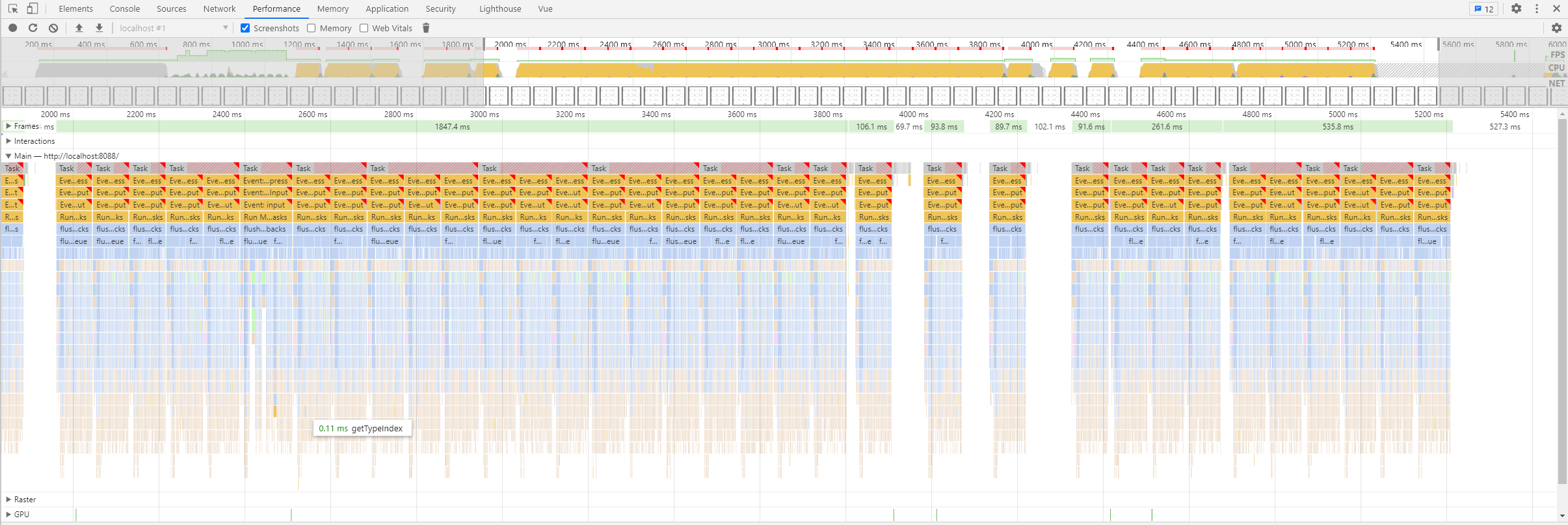
Task: Open the localhost #1 recording dropdown
Action: [174, 28]
